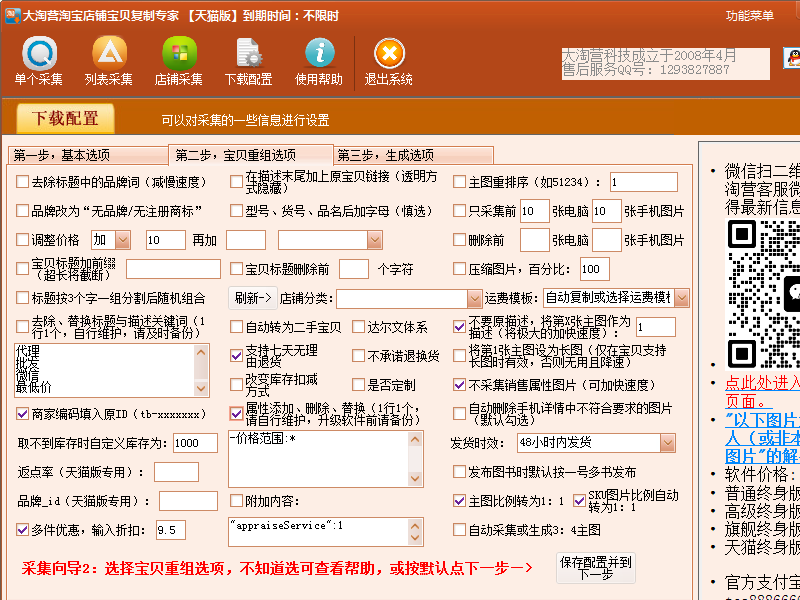
Task: Select the 店铺采集 toolbar icon
Action: (179, 53)
